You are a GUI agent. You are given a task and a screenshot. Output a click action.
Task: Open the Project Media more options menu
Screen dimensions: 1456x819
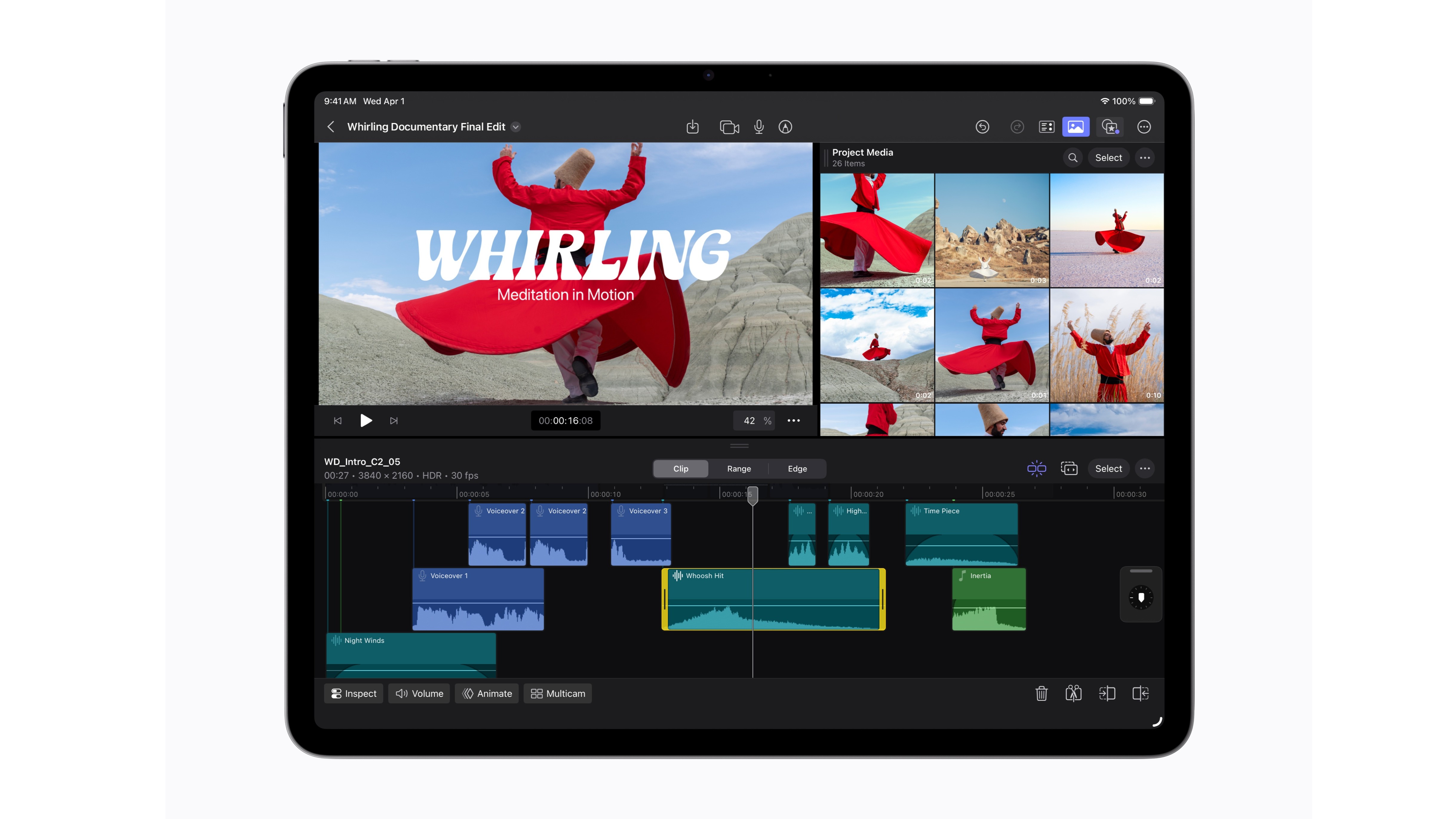point(1145,158)
